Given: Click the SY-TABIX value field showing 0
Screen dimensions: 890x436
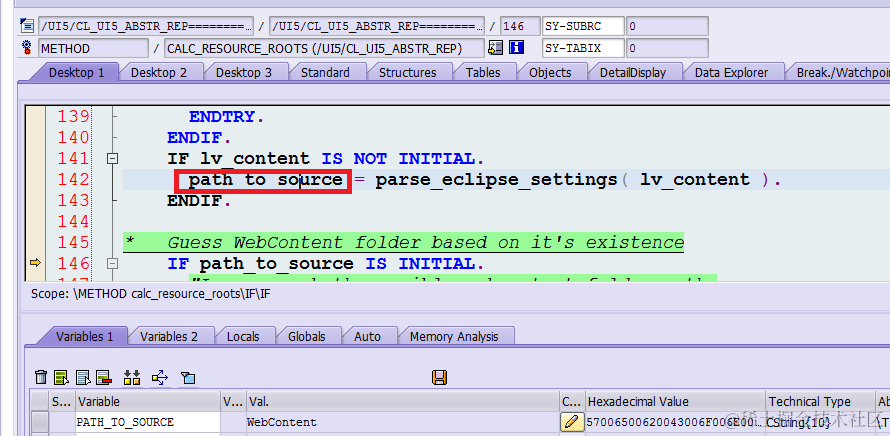Looking at the screenshot, I should click(x=667, y=48).
